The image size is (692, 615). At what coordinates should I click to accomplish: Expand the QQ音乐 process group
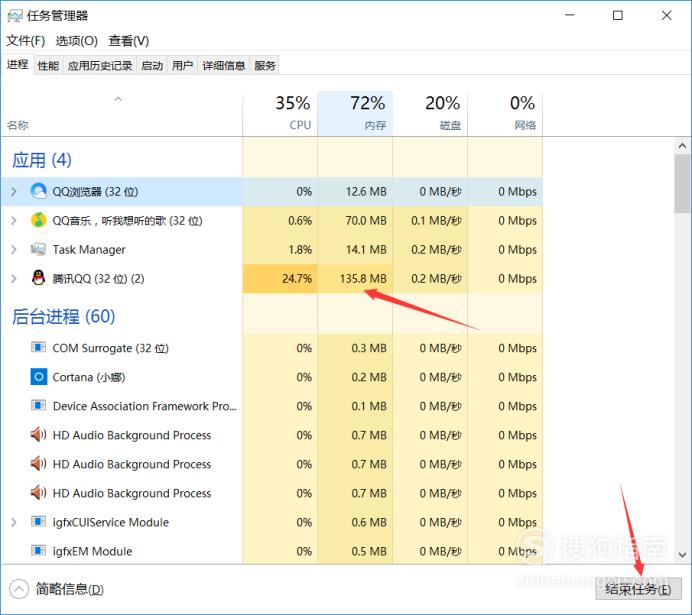coord(14,221)
